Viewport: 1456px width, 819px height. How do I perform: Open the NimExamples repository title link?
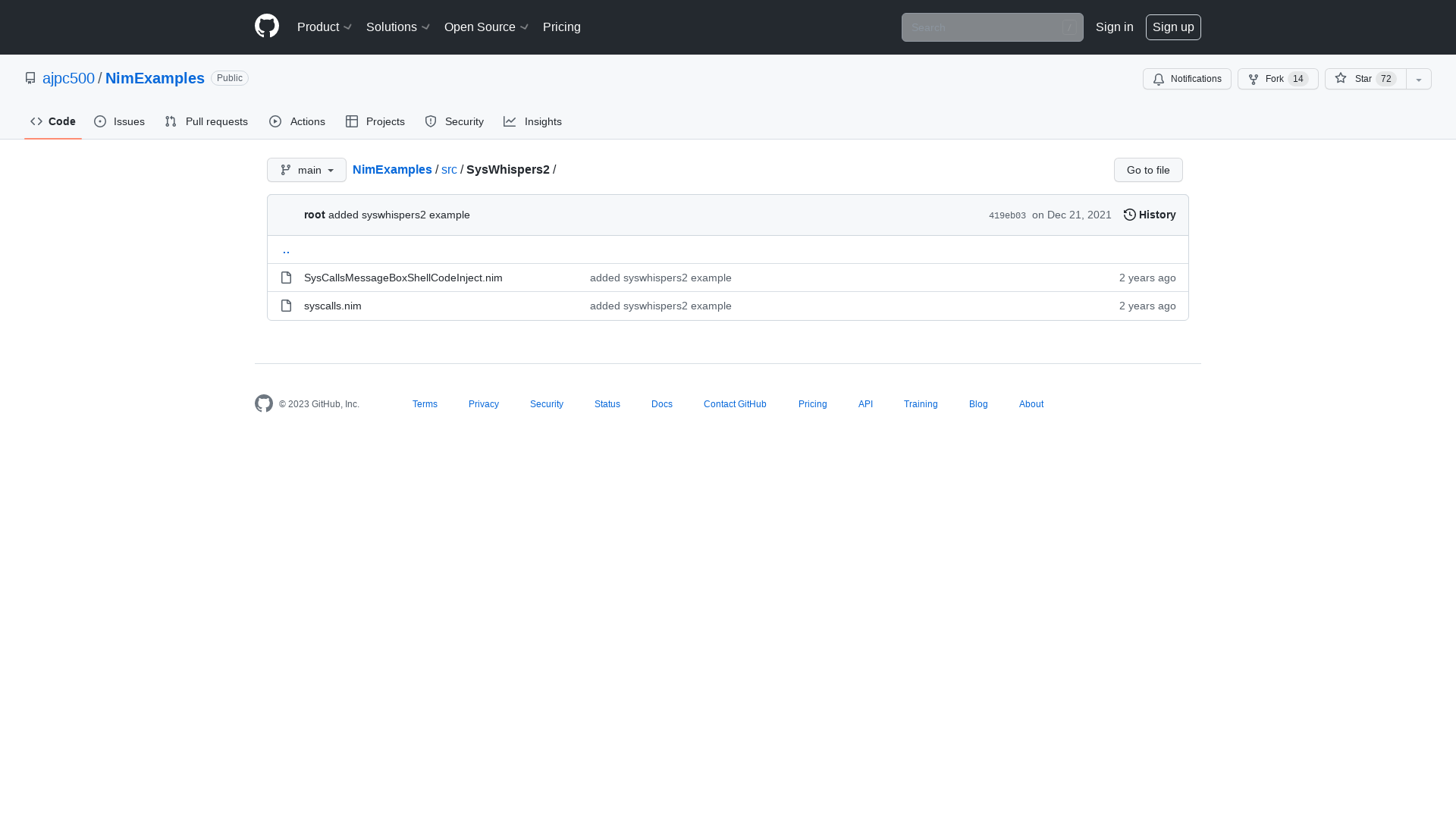[x=155, y=78]
